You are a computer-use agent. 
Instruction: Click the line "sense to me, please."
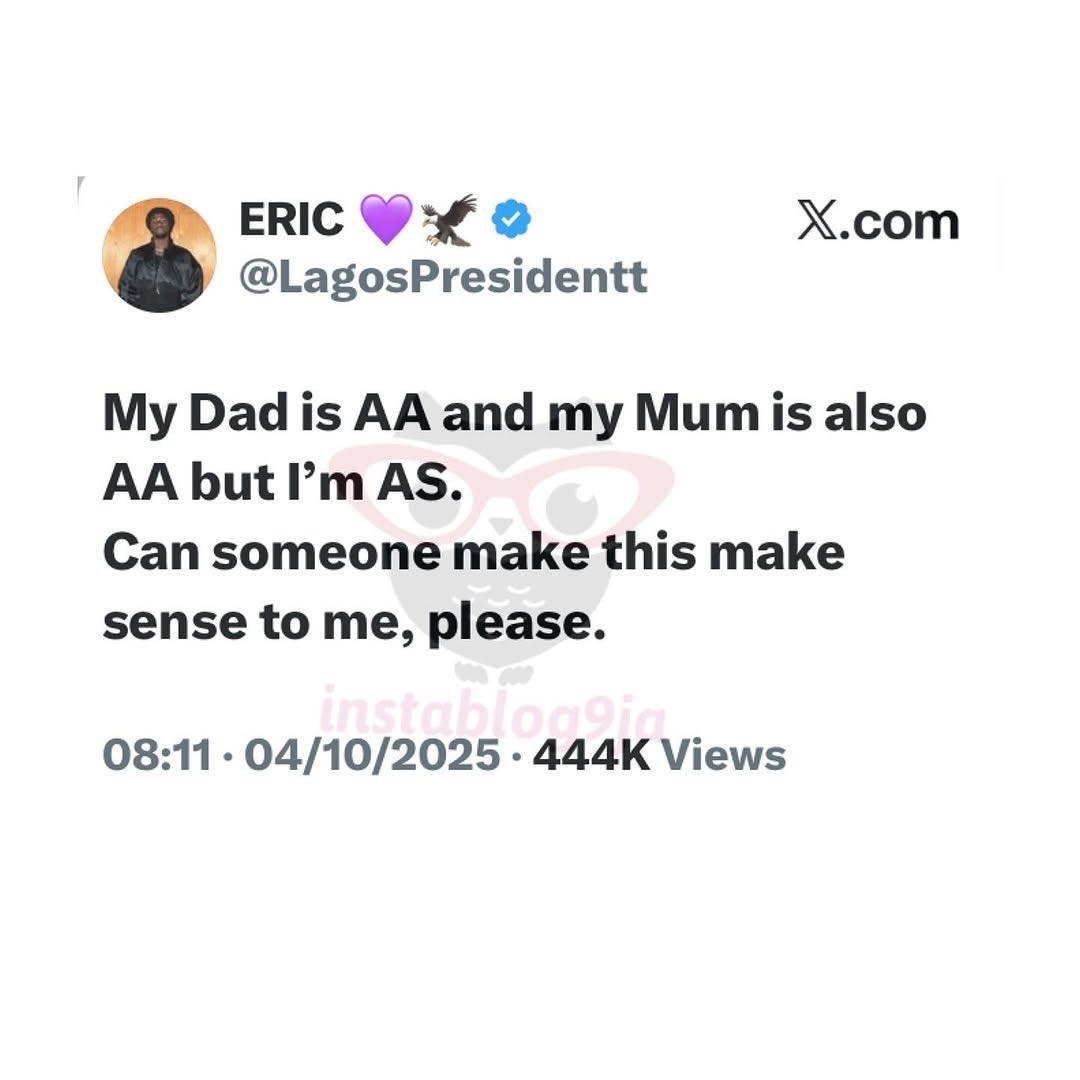pos(355,621)
